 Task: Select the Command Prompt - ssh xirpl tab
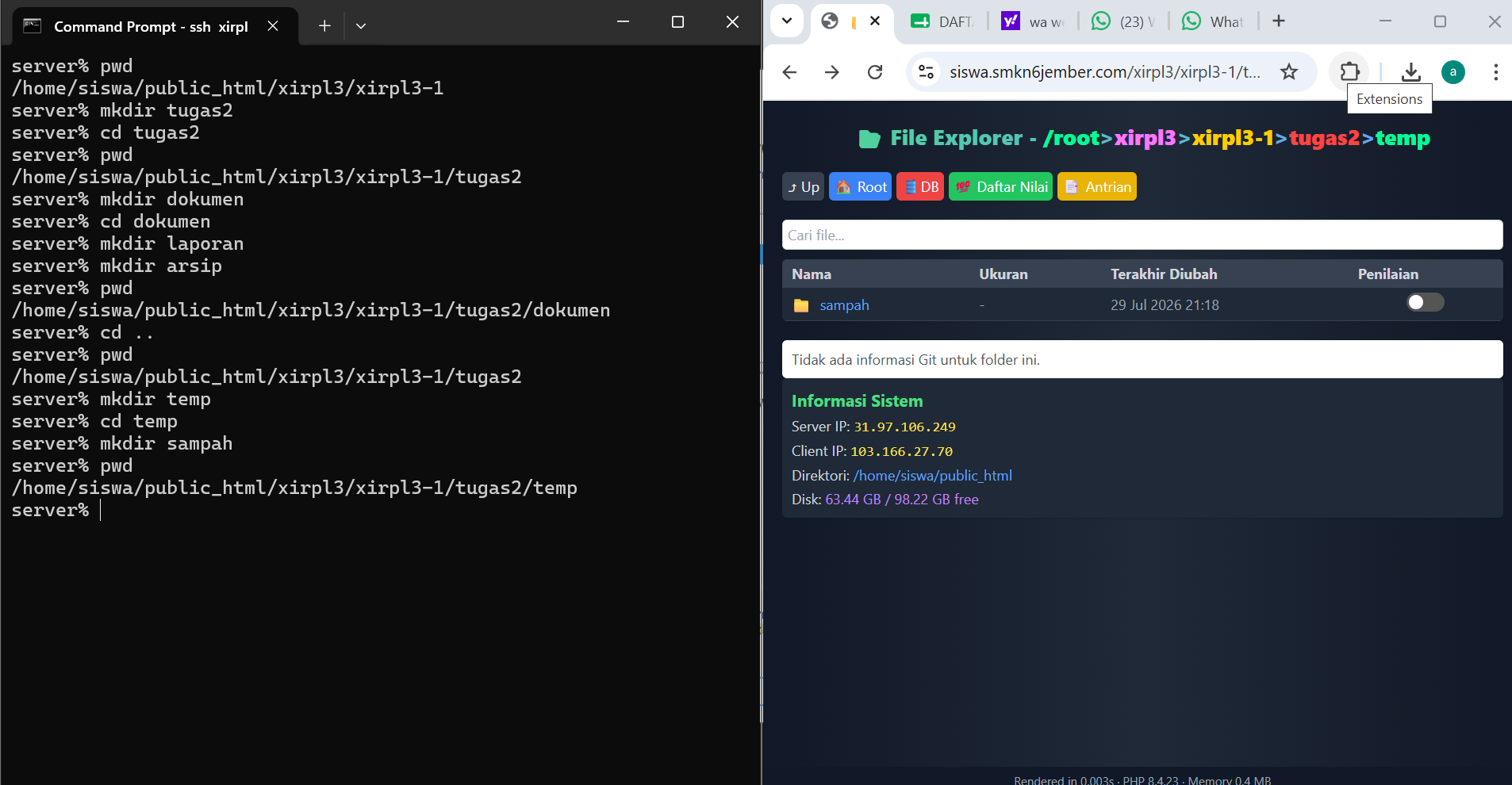click(x=156, y=26)
